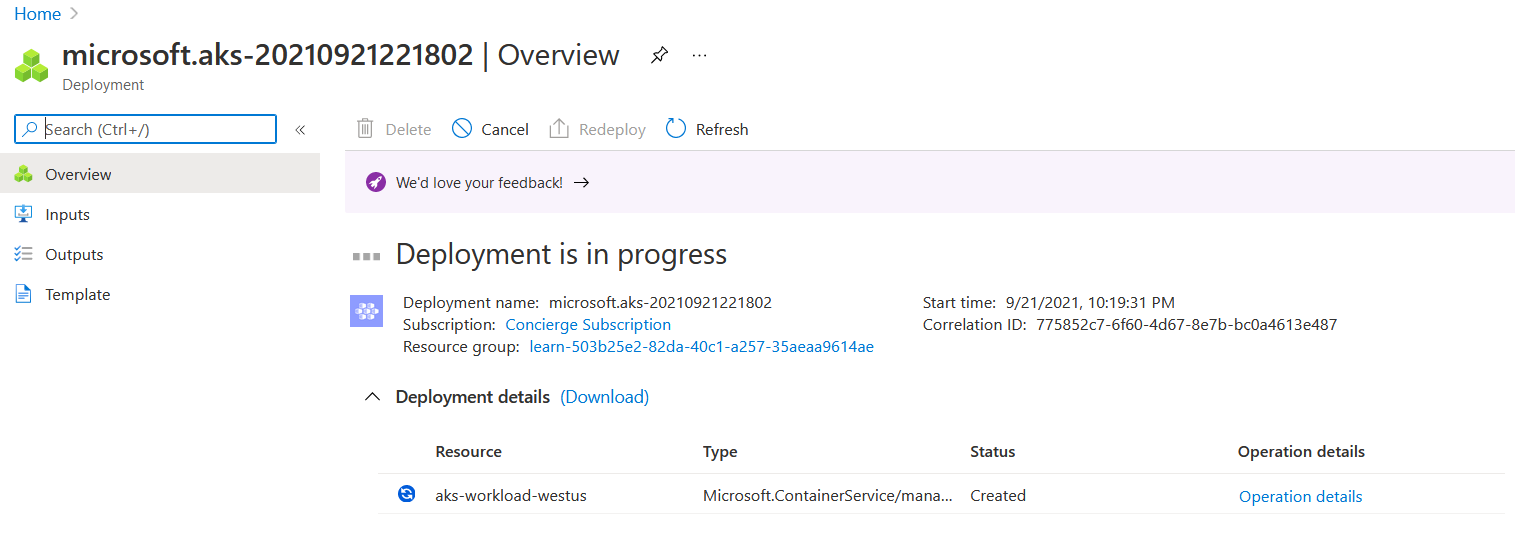The image size is (1515, 550).
Task: Open the ellipsis more options menu
Action: [699, 55]
